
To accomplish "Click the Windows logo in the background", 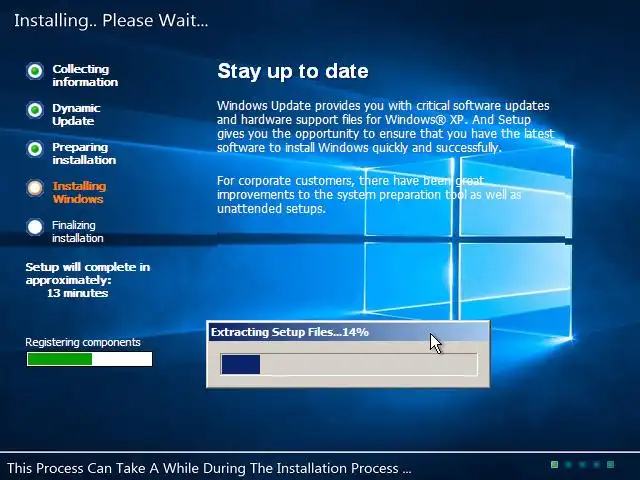I will tap(469, 241).
